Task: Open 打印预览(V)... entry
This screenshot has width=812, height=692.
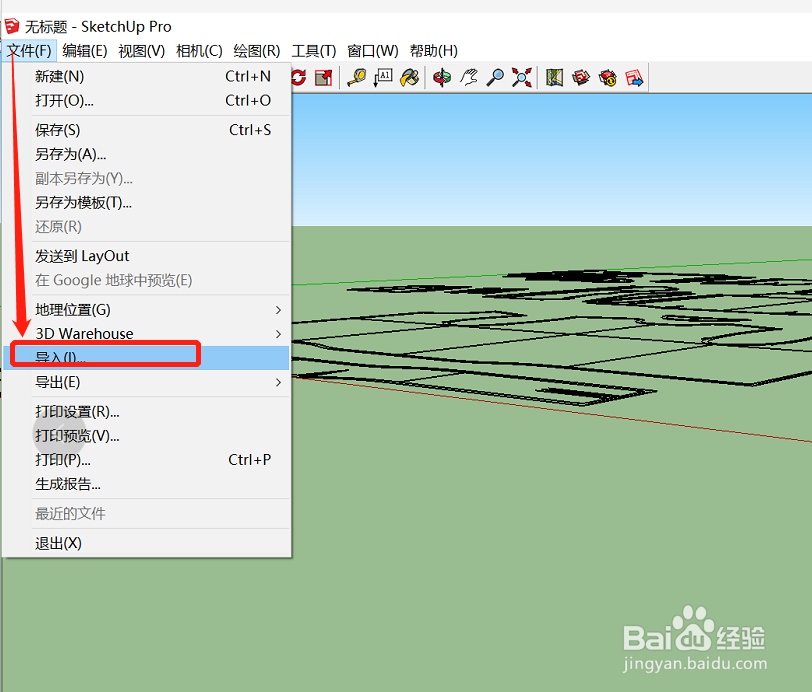Action: tap(146, 436)
